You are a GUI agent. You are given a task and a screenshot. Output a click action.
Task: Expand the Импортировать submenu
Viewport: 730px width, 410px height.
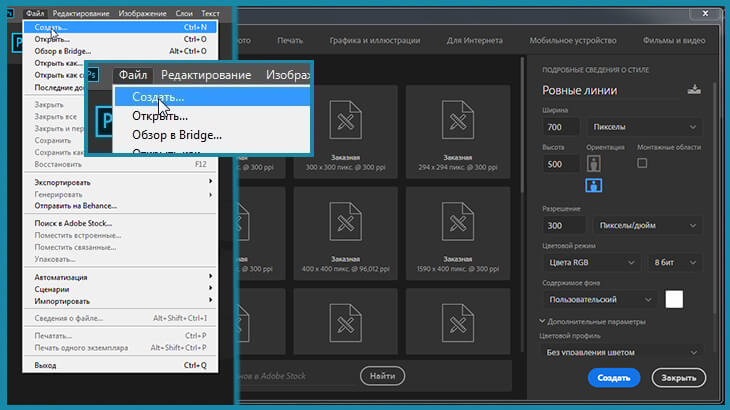(x=121, y=302)
